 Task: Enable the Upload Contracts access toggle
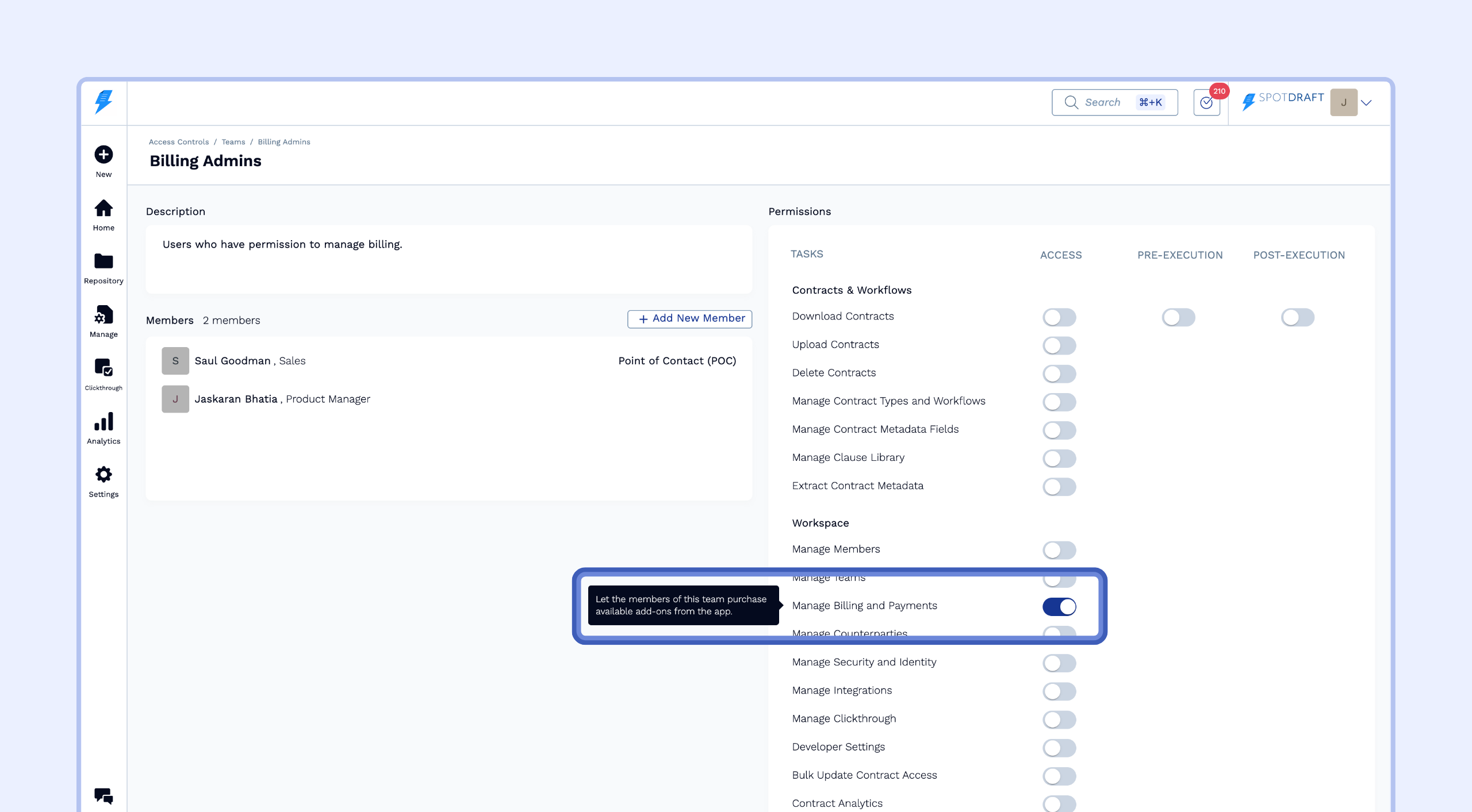1059,345
